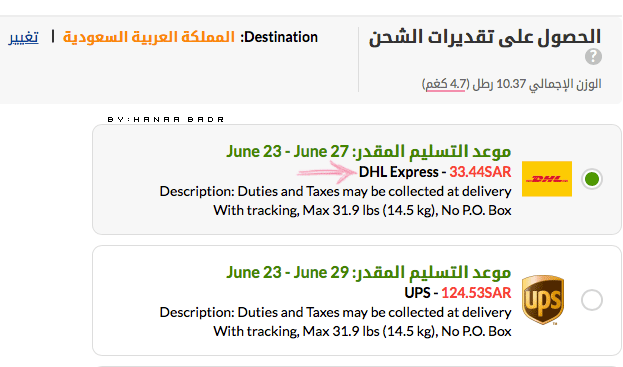The width and height of the screenshot is (623, 367).
Task: Click the June 23 - June 29 delivery estimate
Action: point(287,272)
